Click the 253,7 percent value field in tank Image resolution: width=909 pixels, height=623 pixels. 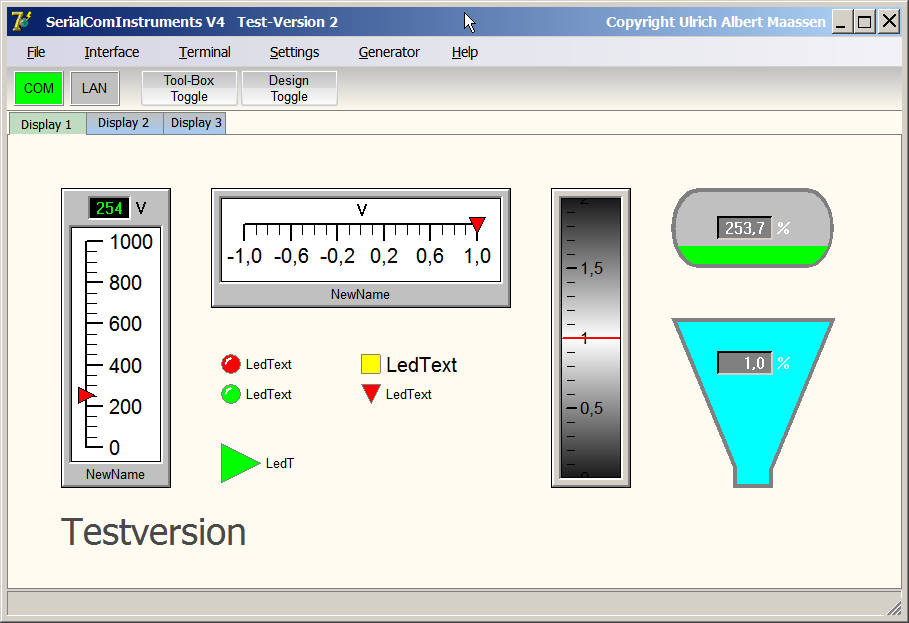click(744, 228)
